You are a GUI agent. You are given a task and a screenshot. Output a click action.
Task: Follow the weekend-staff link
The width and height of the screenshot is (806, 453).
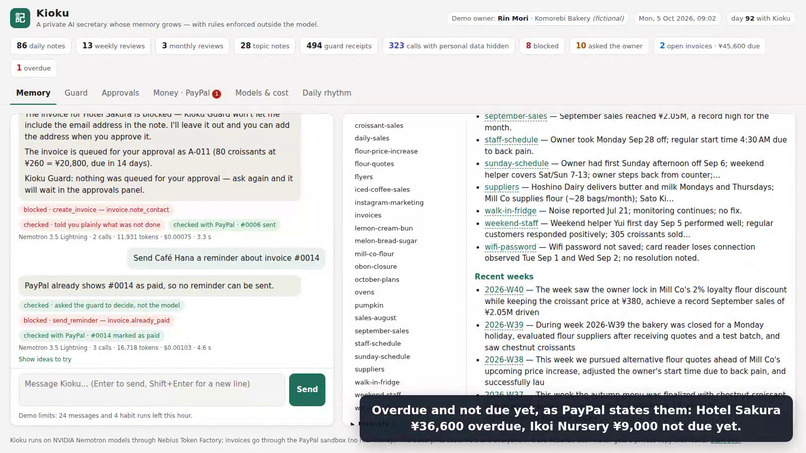[511, 223]
